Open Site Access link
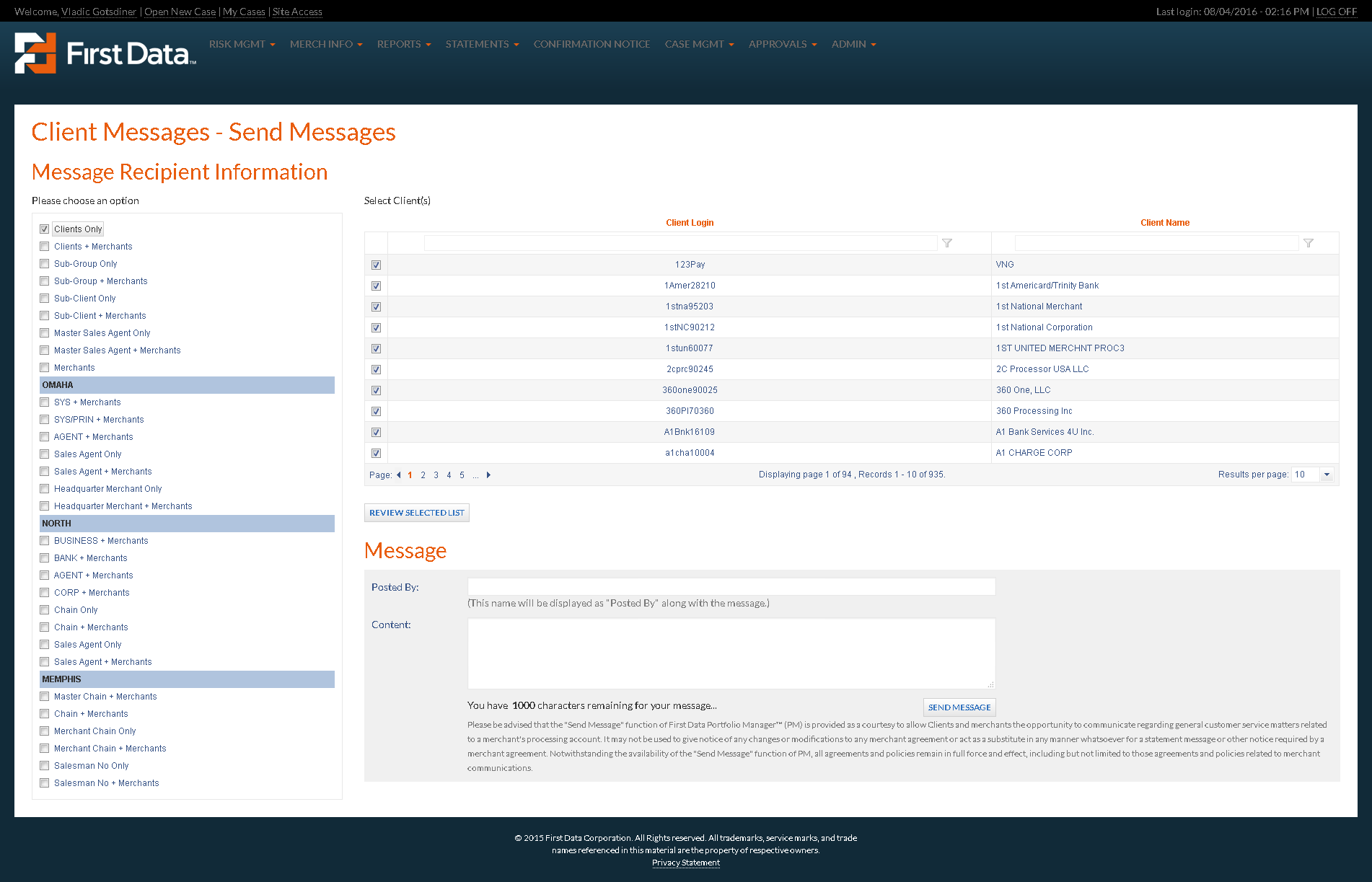Image resolution: width=1372 pixels, height=882 pixels. coord(297,12)
